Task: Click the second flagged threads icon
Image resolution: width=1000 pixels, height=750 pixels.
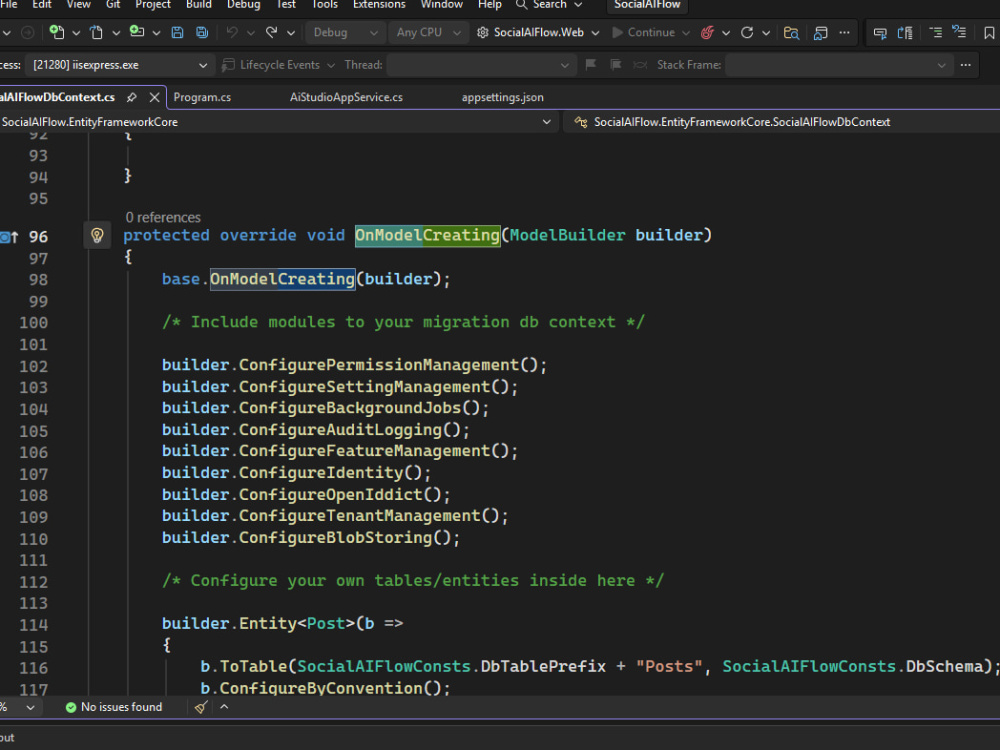Action: tap(615, 65)
